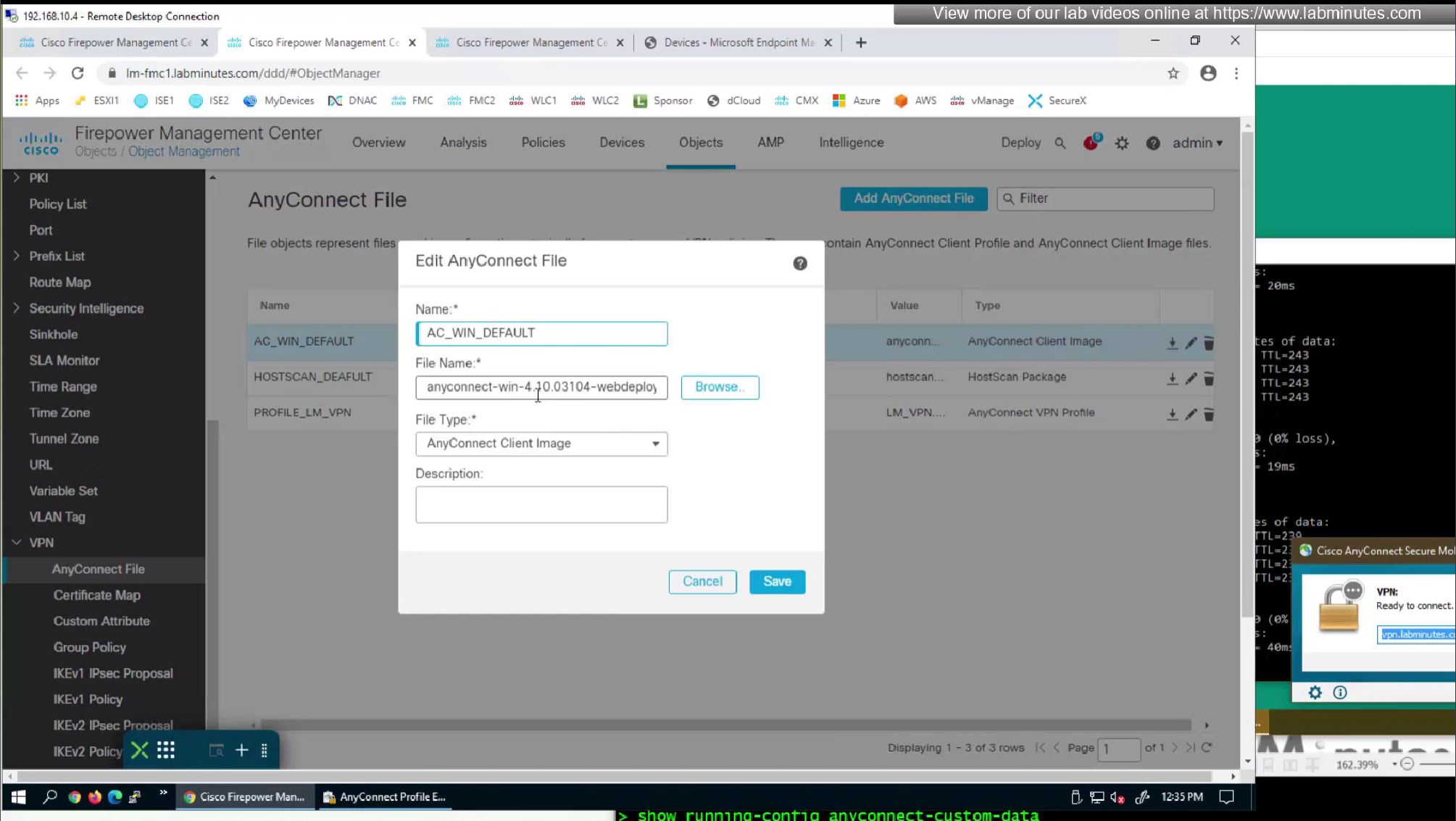Image resolution: width=1456 pixels, height=821 pixels.
Task: Click the Save button in dialog
Action: 777,581
